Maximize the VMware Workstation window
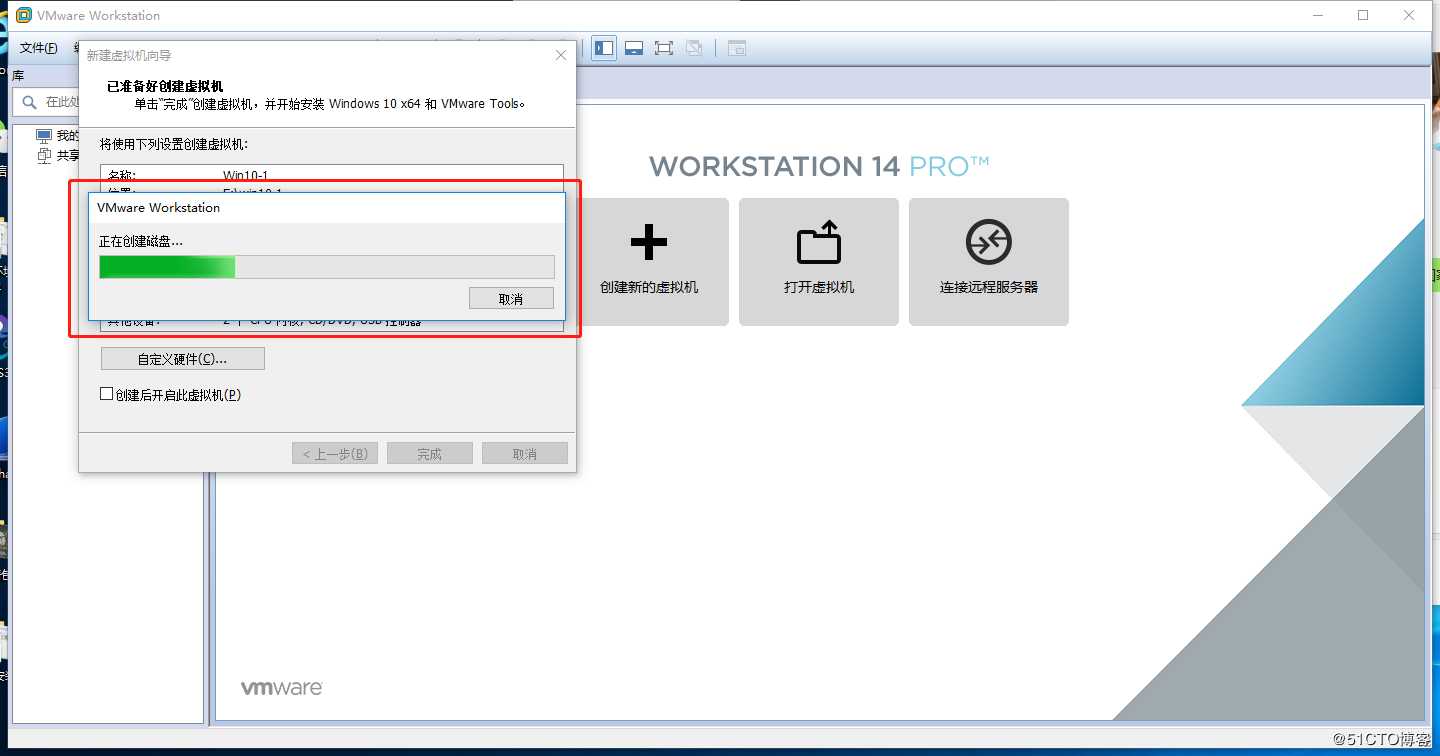The image size is (1440, 756). tap(1363, 15)
